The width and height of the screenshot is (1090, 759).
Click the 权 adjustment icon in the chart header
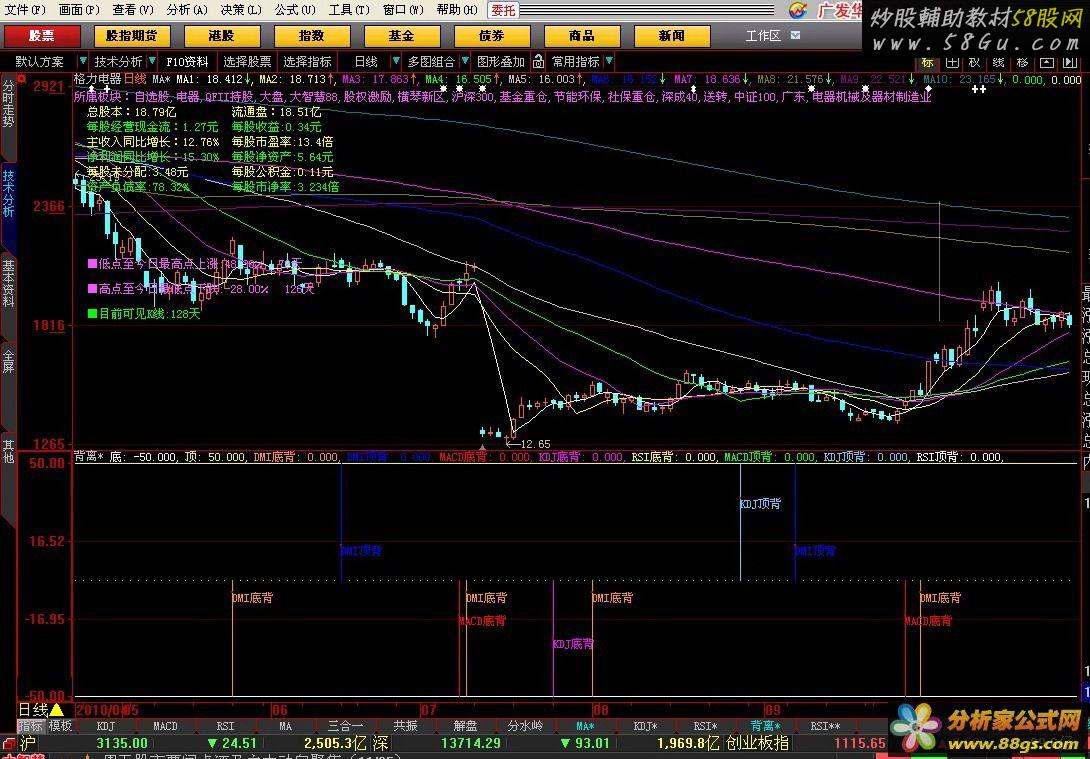pyautogui.click(x=974, y=62)
